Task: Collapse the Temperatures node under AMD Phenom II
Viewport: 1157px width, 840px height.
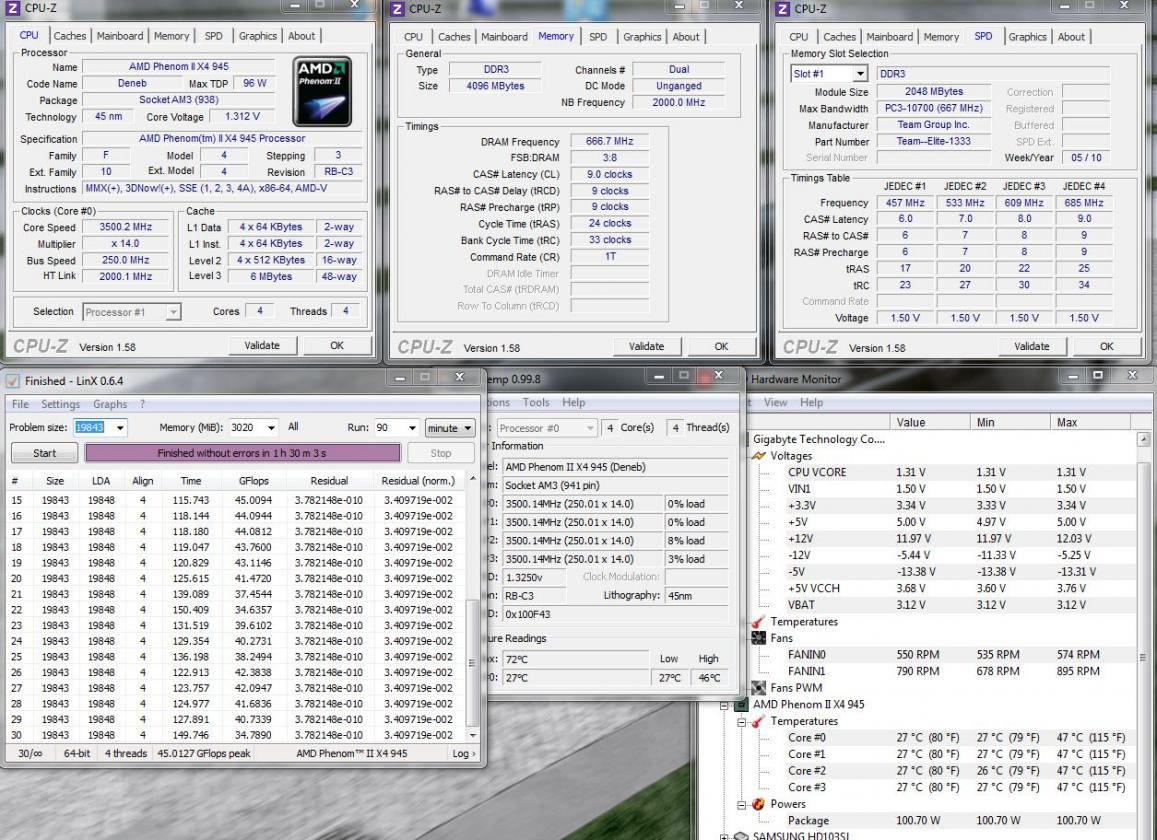Action: [x=742, y=722]
